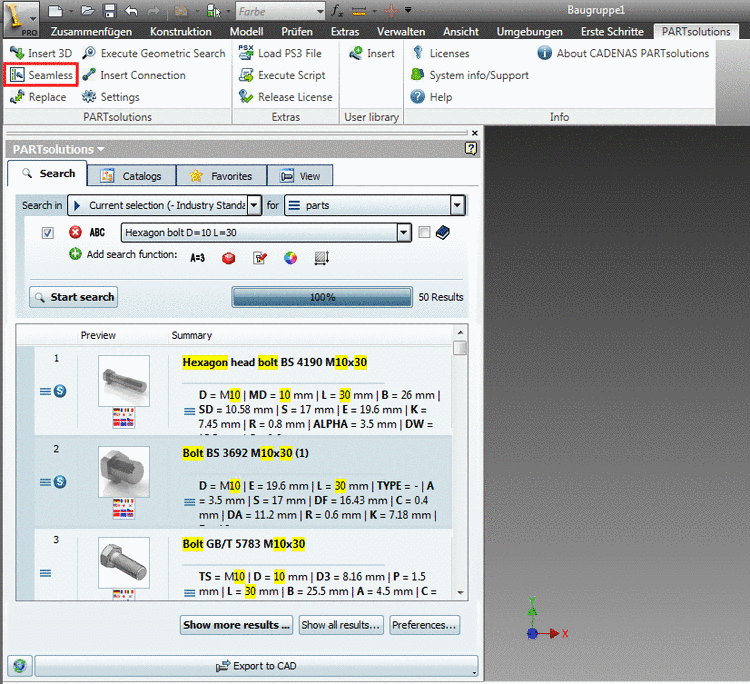Open the Verwalten ribbon tab
The width and height of the screenshot is (750, 684).
click(401, 32)
